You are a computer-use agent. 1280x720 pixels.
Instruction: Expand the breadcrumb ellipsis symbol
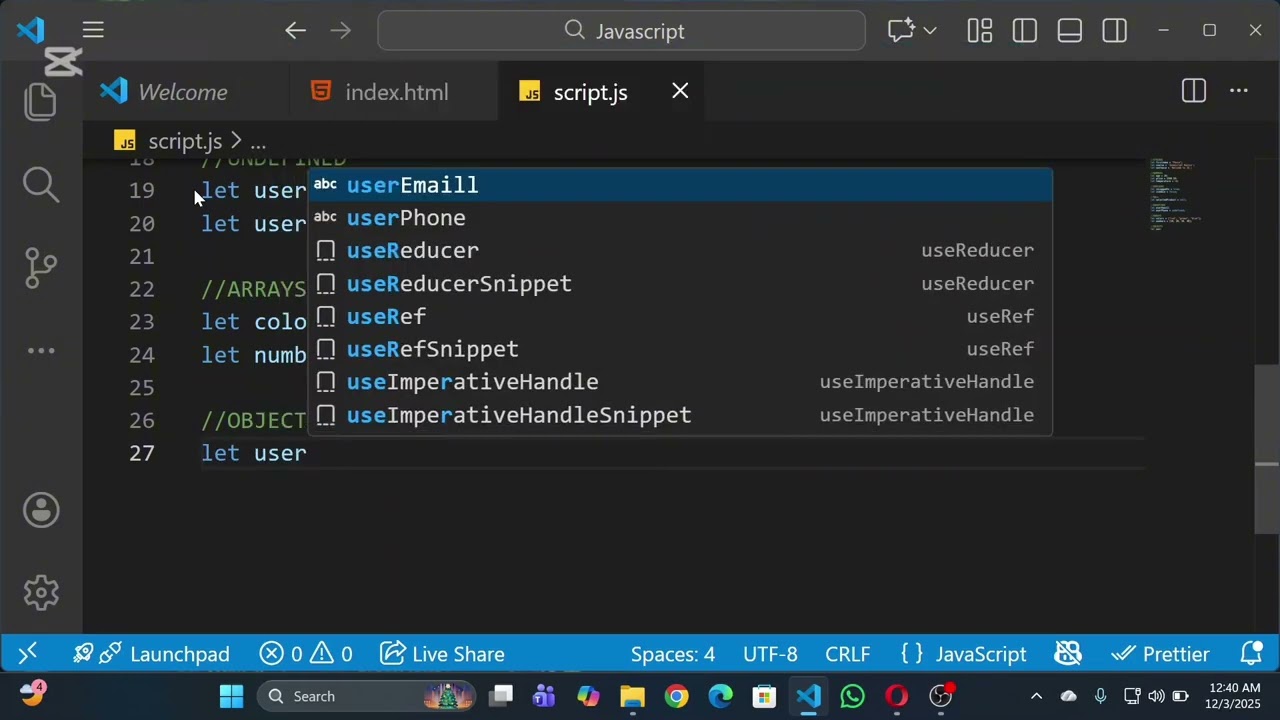click(258, 142)
